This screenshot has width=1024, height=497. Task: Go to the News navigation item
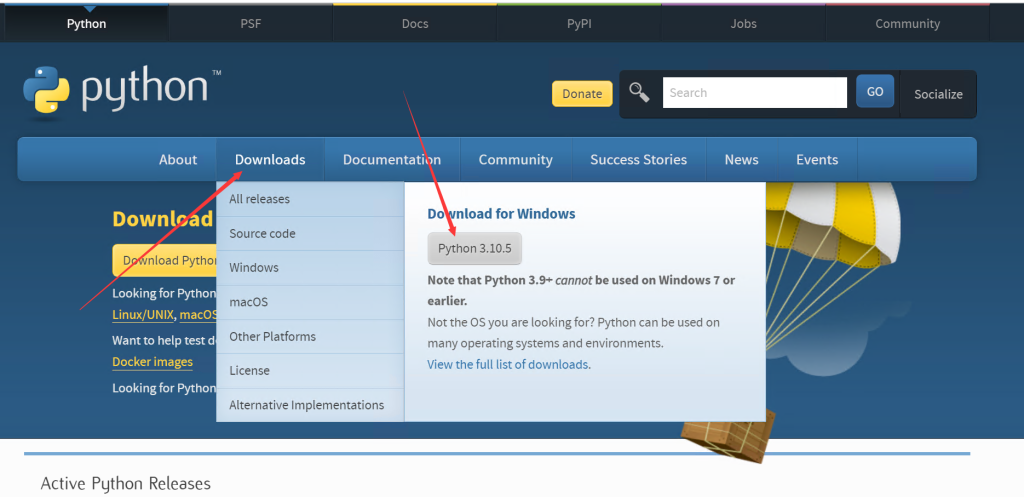(741, 159)
